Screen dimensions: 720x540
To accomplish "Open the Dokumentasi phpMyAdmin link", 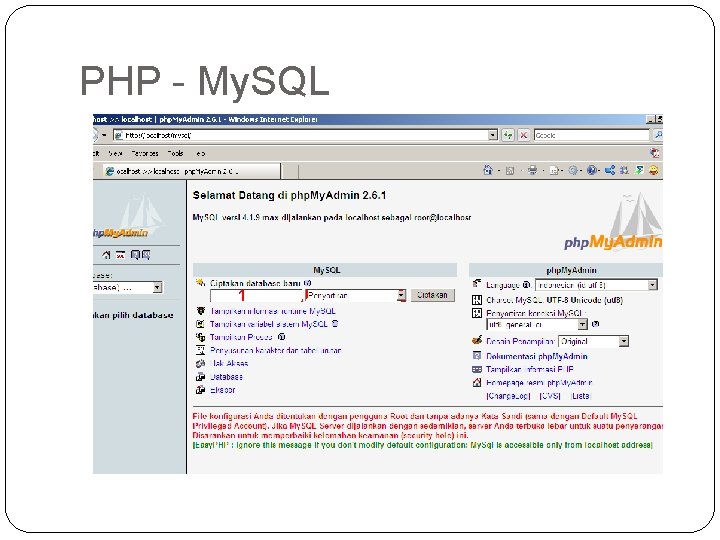I will (537, 356).
